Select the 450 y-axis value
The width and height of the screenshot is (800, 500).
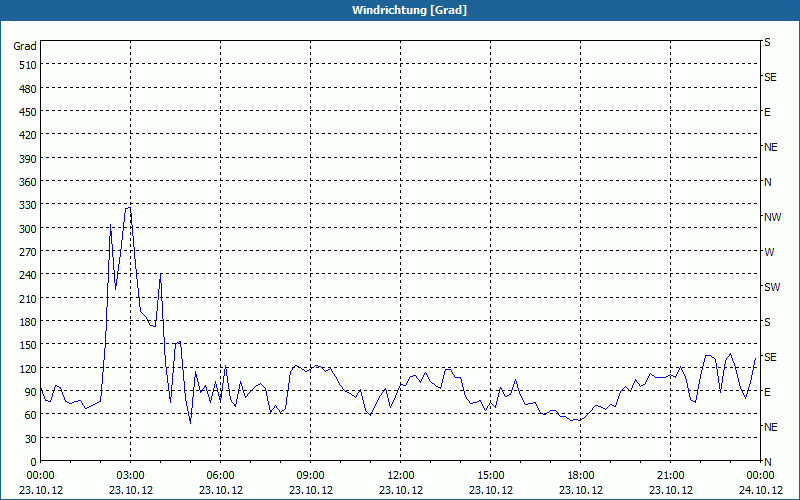[28, 112]
